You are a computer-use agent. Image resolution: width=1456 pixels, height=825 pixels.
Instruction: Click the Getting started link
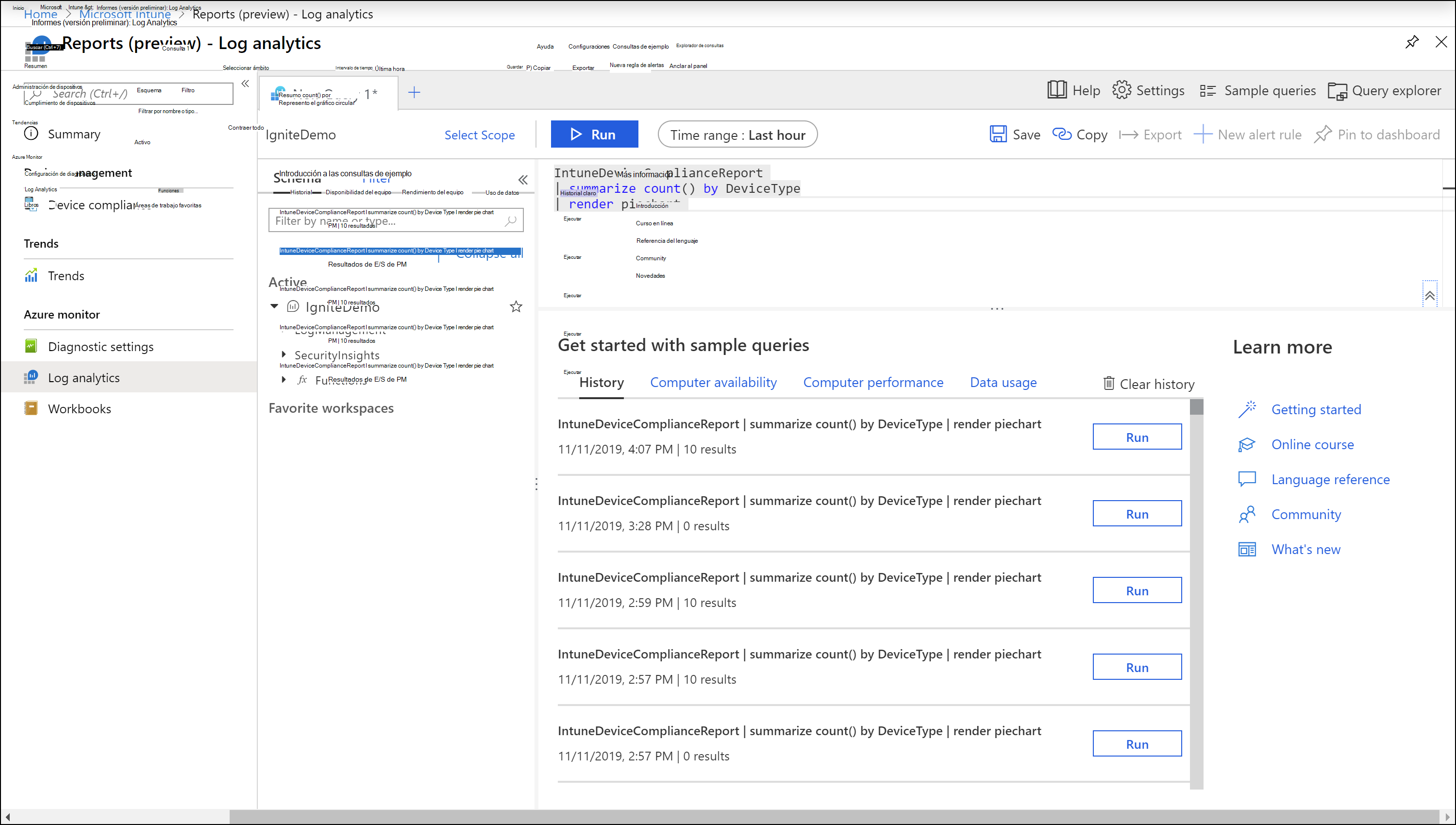click(x=1316, y=409)
